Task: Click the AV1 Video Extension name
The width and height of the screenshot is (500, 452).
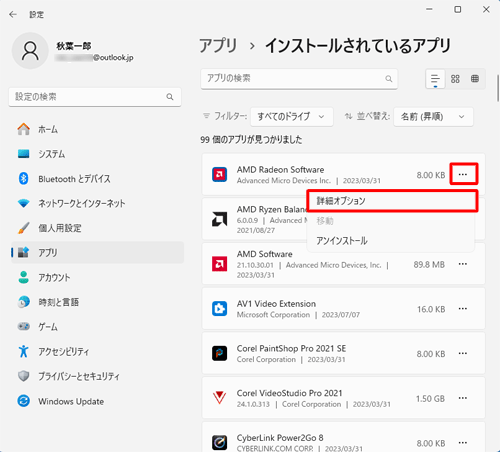Action: 276,304
